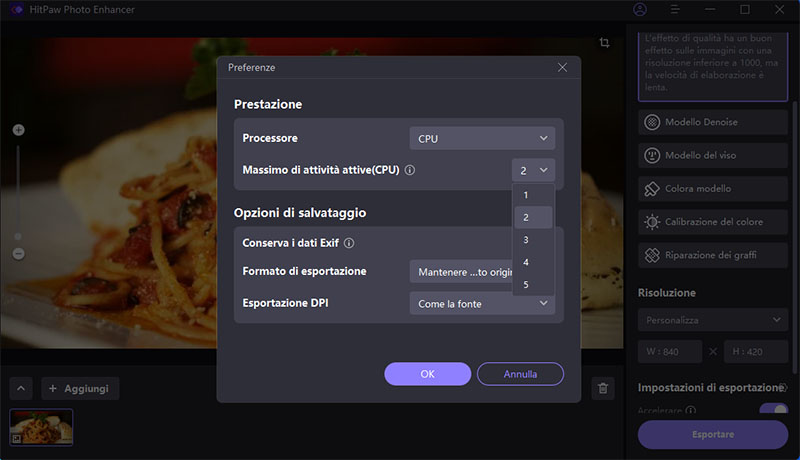Select the pasta photo thumbnail
Image resolution: width=800 pixels, height=460 pixels.
(41, 427)
